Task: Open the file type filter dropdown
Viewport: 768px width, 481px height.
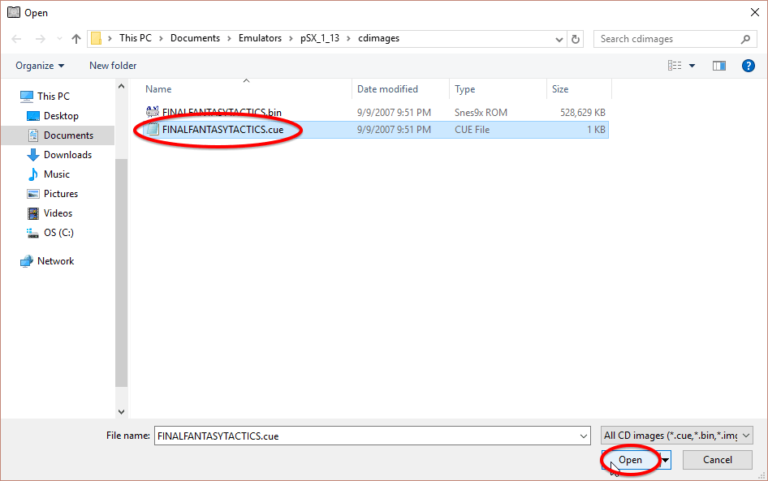Action: pyautogui.click(x=676, y=436)
